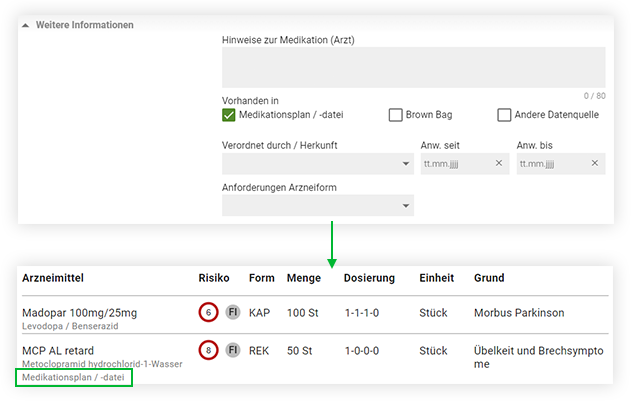The height and width of the screenshot is (408, 636).
Task: Clear the Anw. bis date field
Action: tap(594, 164)
